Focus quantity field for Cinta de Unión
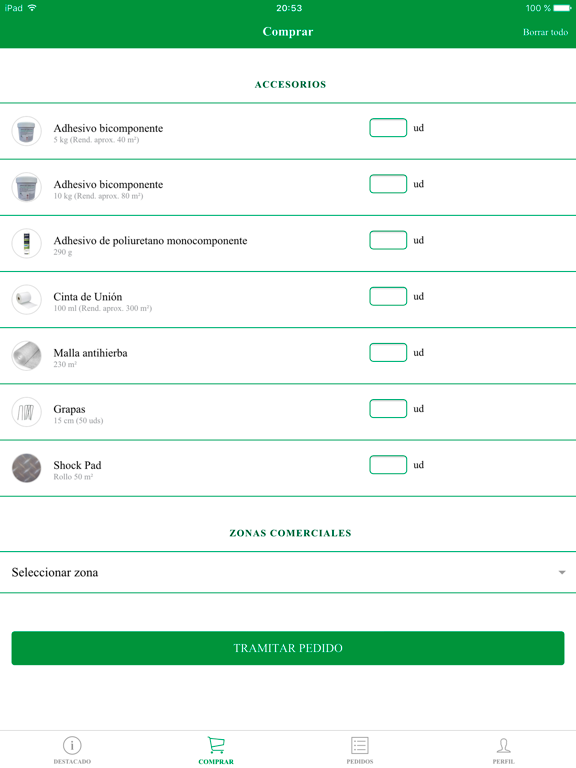 pyautogui.click(x=388, y=296)
